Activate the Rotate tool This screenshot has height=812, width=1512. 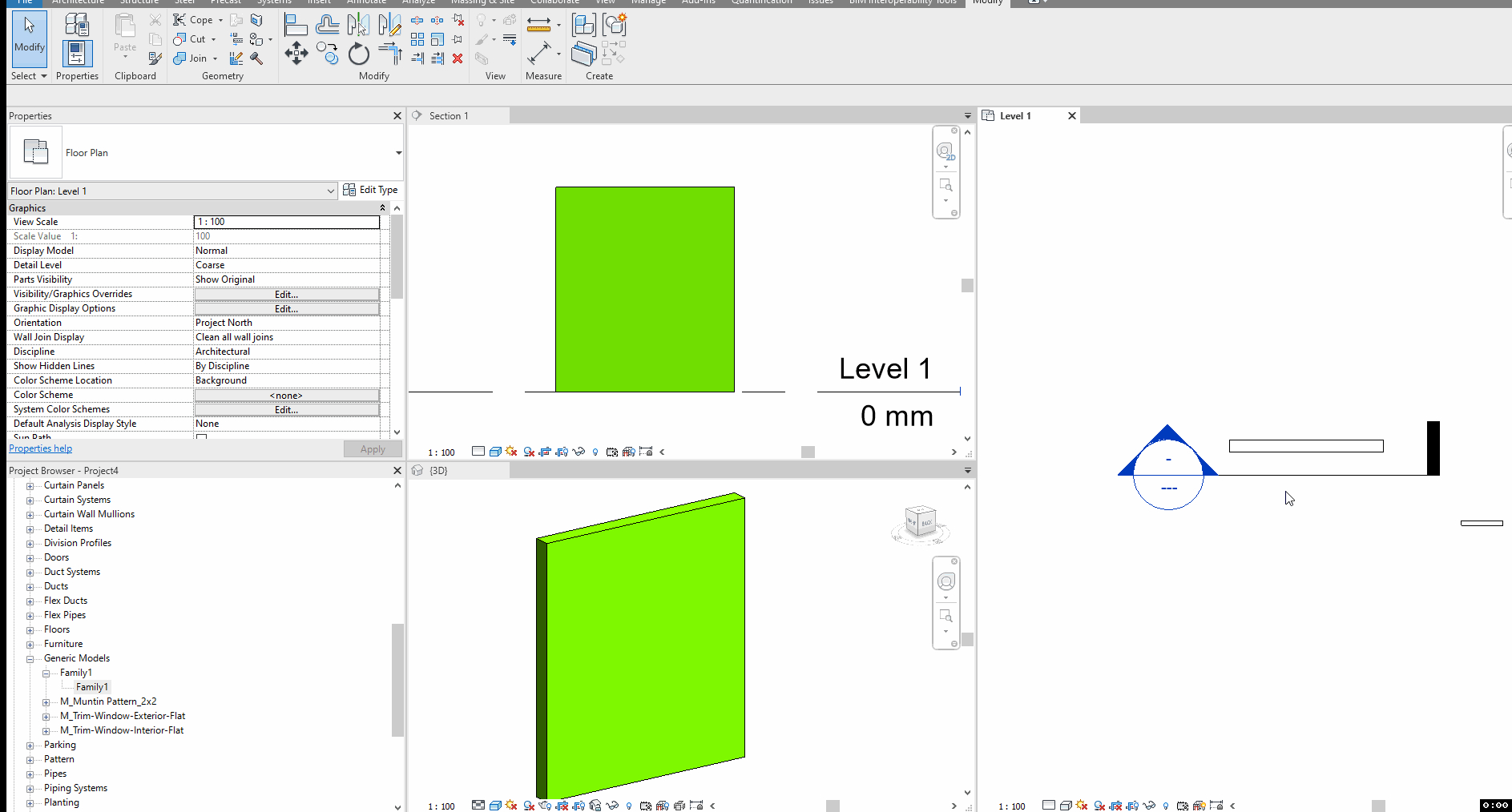pos(359,54)
